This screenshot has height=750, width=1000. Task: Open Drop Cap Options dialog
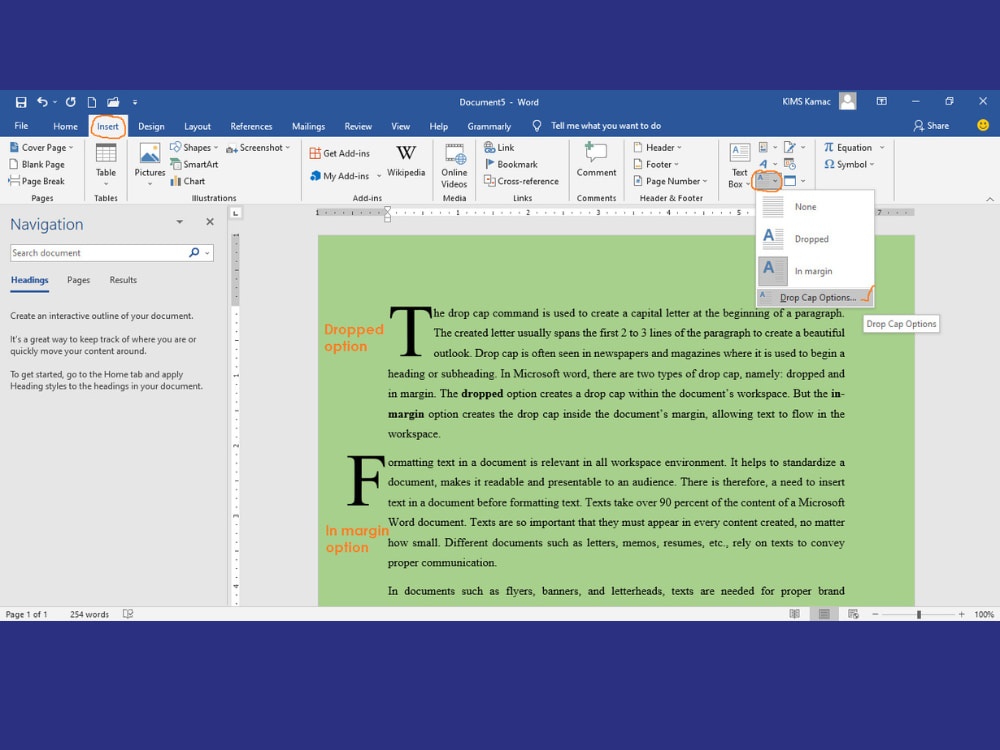click(x=815, y=297)
